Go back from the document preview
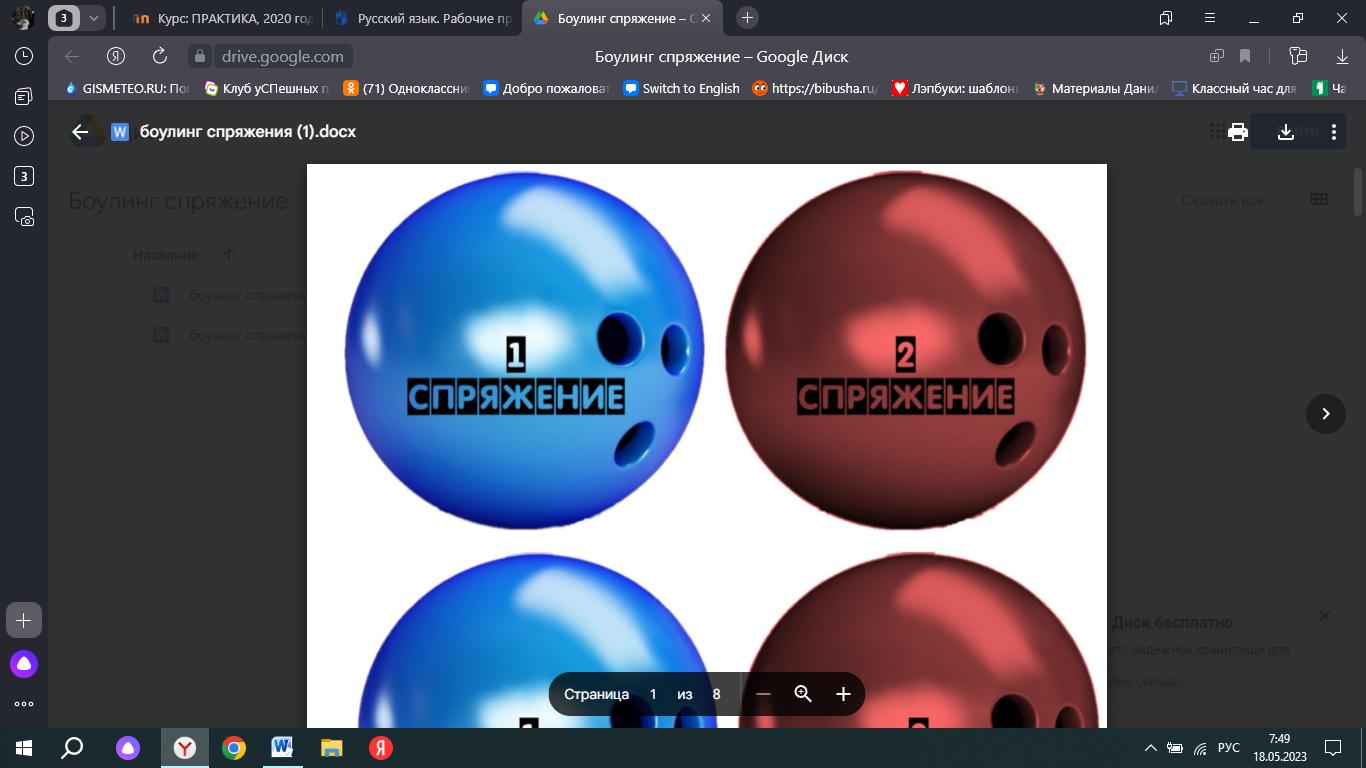 [81, 131]
